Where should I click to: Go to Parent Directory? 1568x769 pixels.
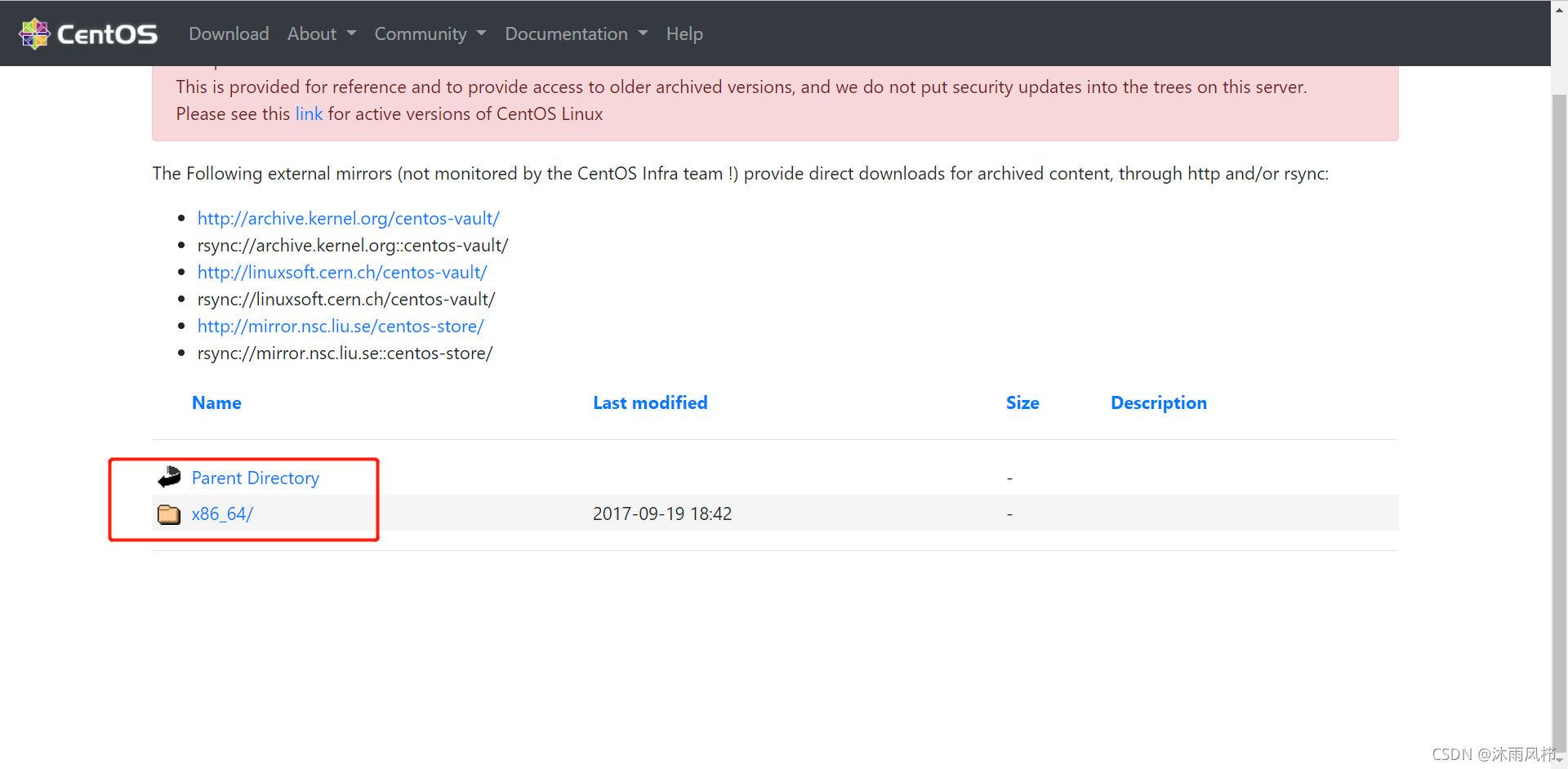point(256,478)
